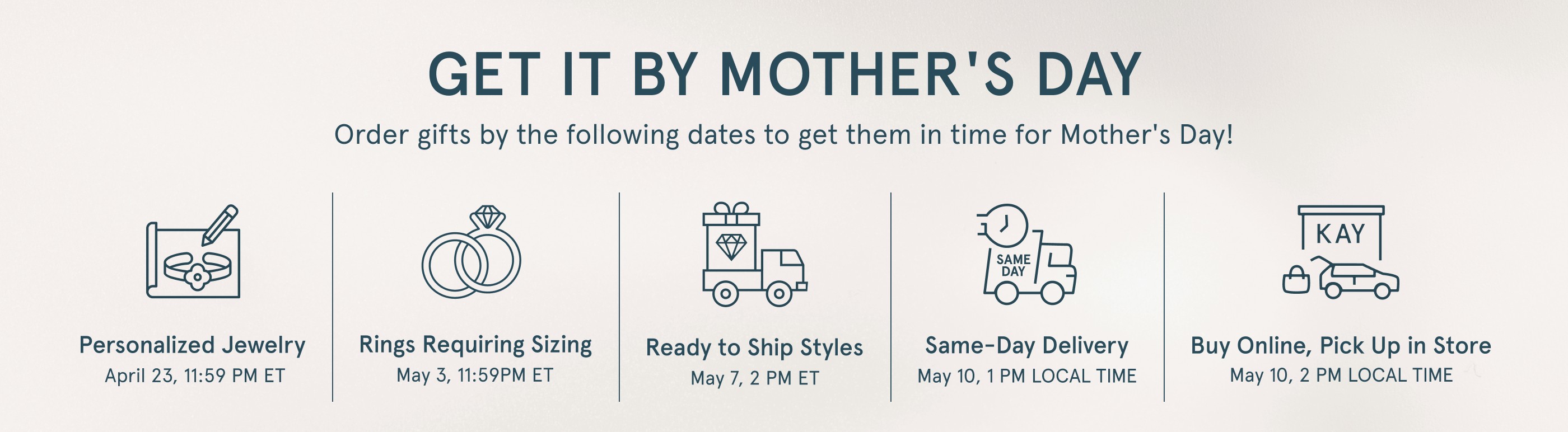Click the April 23, 11:59 PM ET deadline
This screenshot has width=1568, height=432.
pos(195,375)
